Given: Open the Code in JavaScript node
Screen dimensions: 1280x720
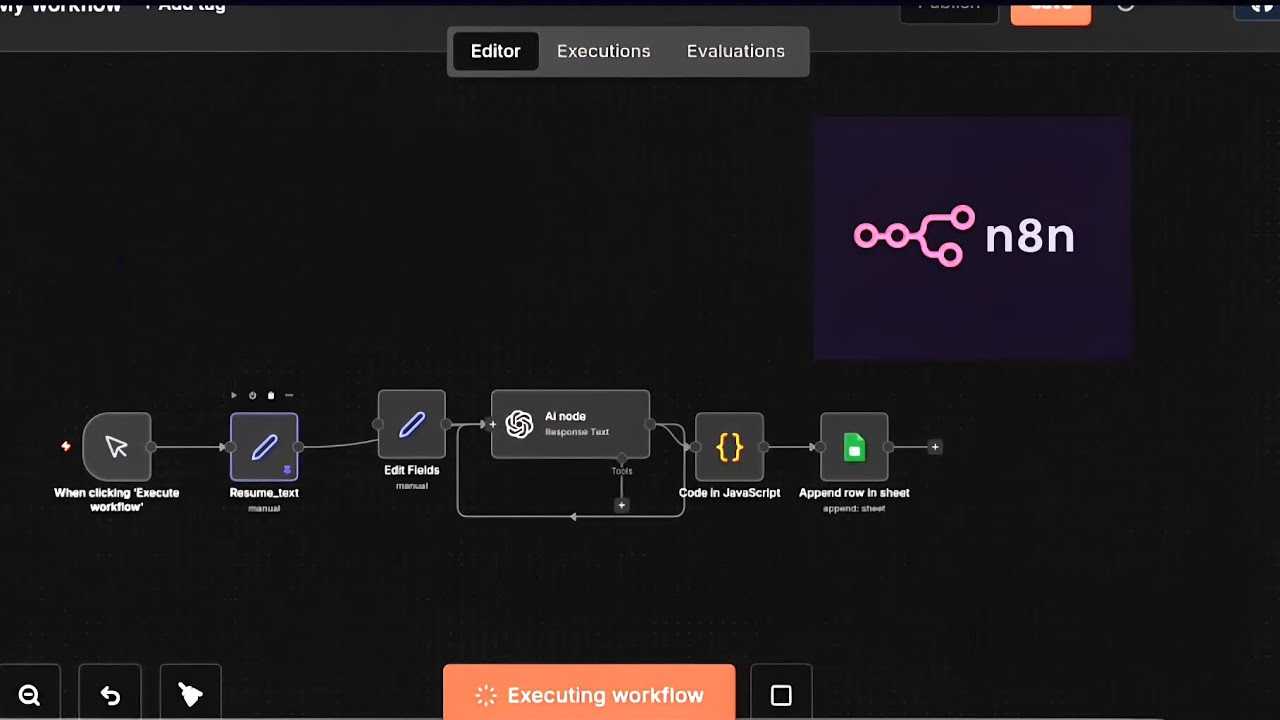Looking at the screenshot, I should (x=730, y=447).
